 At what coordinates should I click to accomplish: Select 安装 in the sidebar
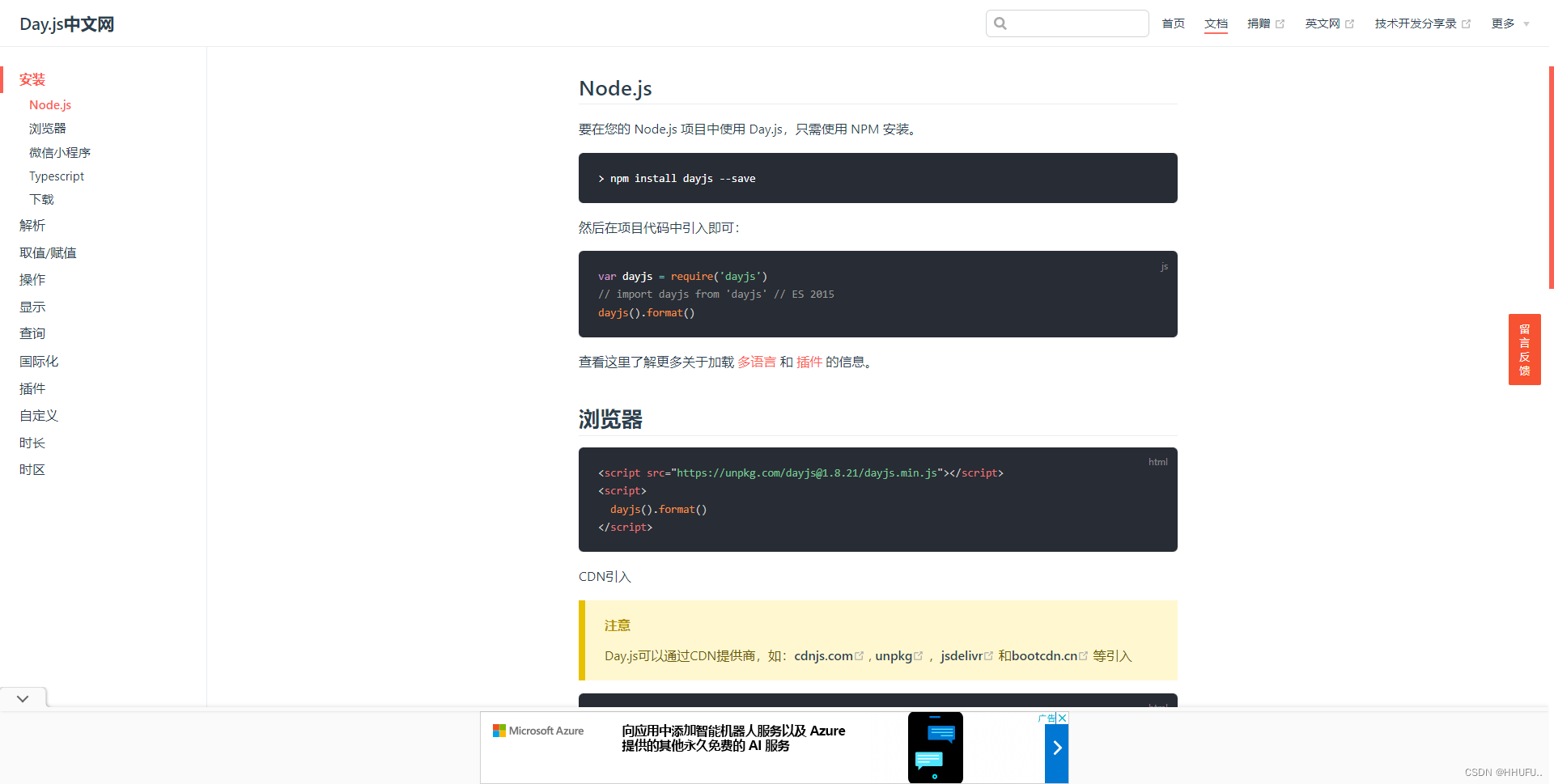(32, 79)
